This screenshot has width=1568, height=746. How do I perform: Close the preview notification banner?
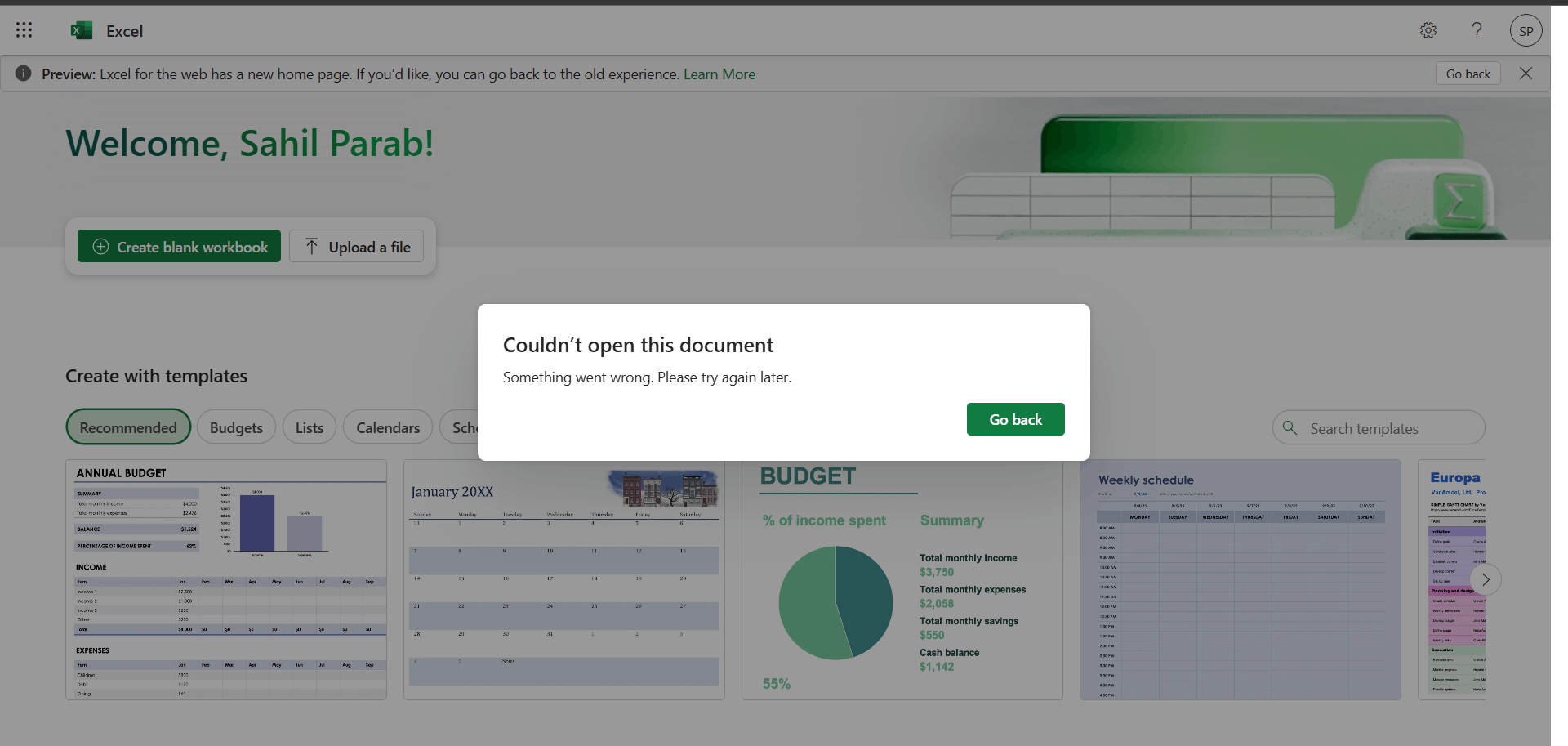coord(1526,74)
